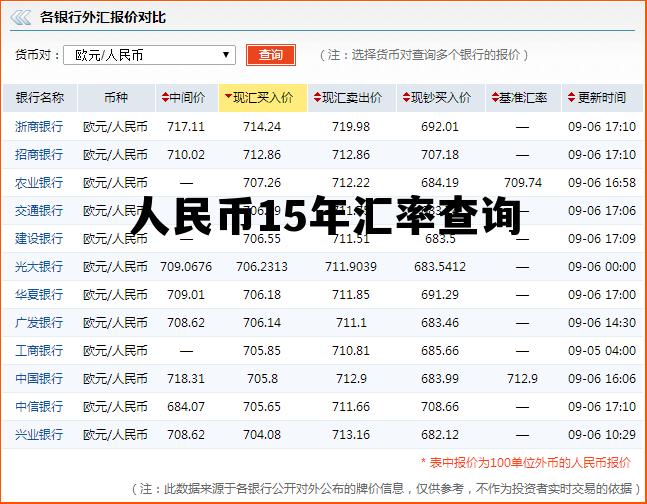Image resolution: width=647 pixels, height=504 pixels.
Task: Click the 717.11 middle price value
Action: (186, 126)
